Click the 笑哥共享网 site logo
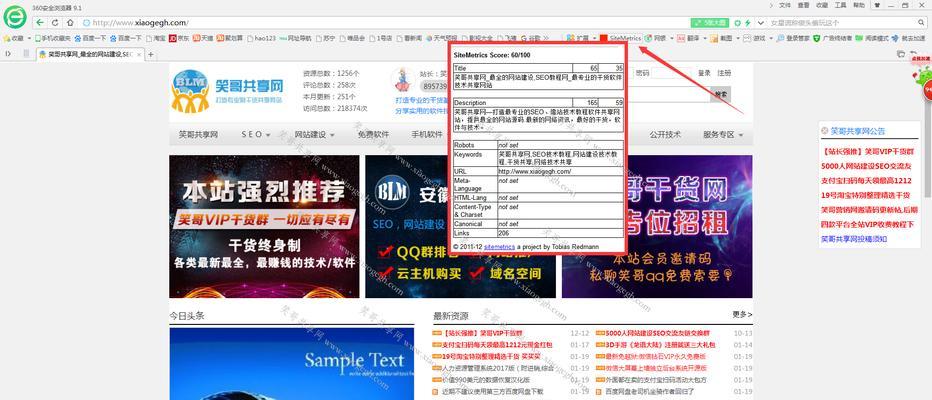This screenshot has width=932, height=400. tap(228, 91)
